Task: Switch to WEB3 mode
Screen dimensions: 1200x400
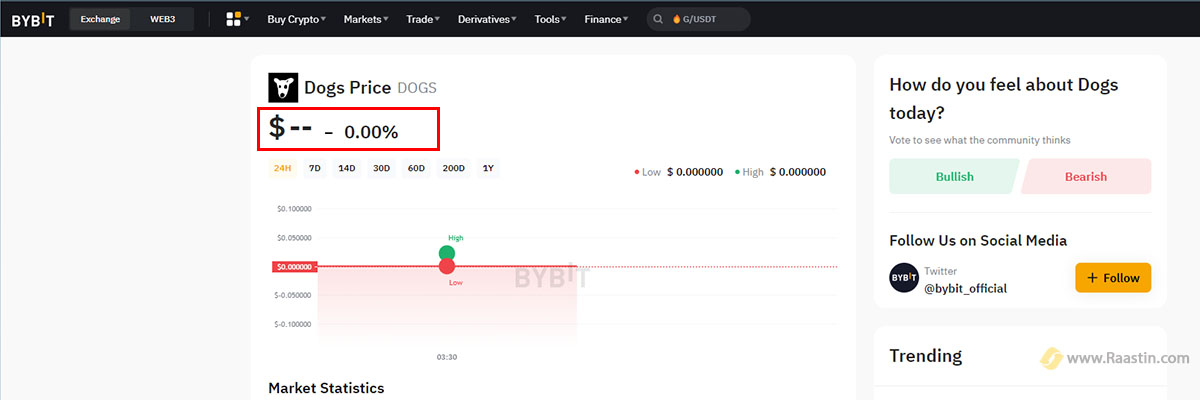Action: (x=162, y=19)
